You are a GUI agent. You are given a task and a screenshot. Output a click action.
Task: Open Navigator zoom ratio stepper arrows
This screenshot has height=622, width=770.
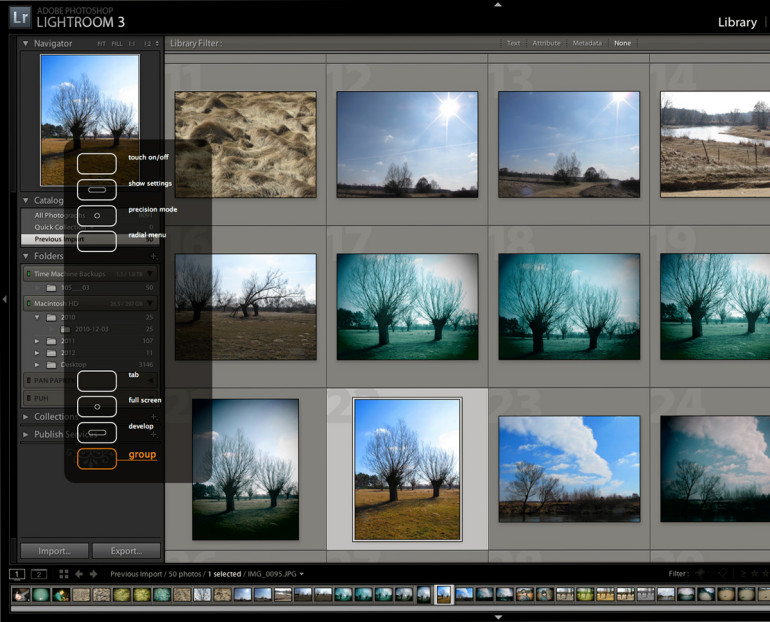coord(157,44)
